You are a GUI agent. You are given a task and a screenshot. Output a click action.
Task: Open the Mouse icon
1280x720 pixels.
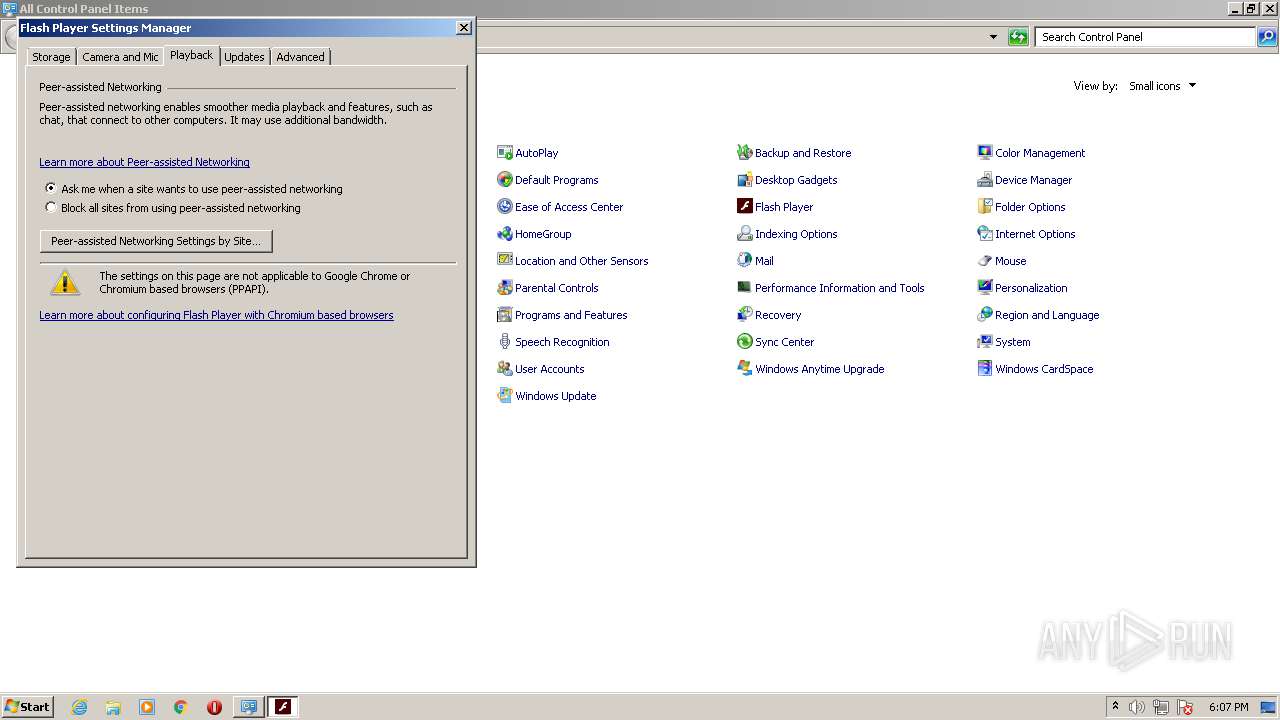[x=1001, y=261]
